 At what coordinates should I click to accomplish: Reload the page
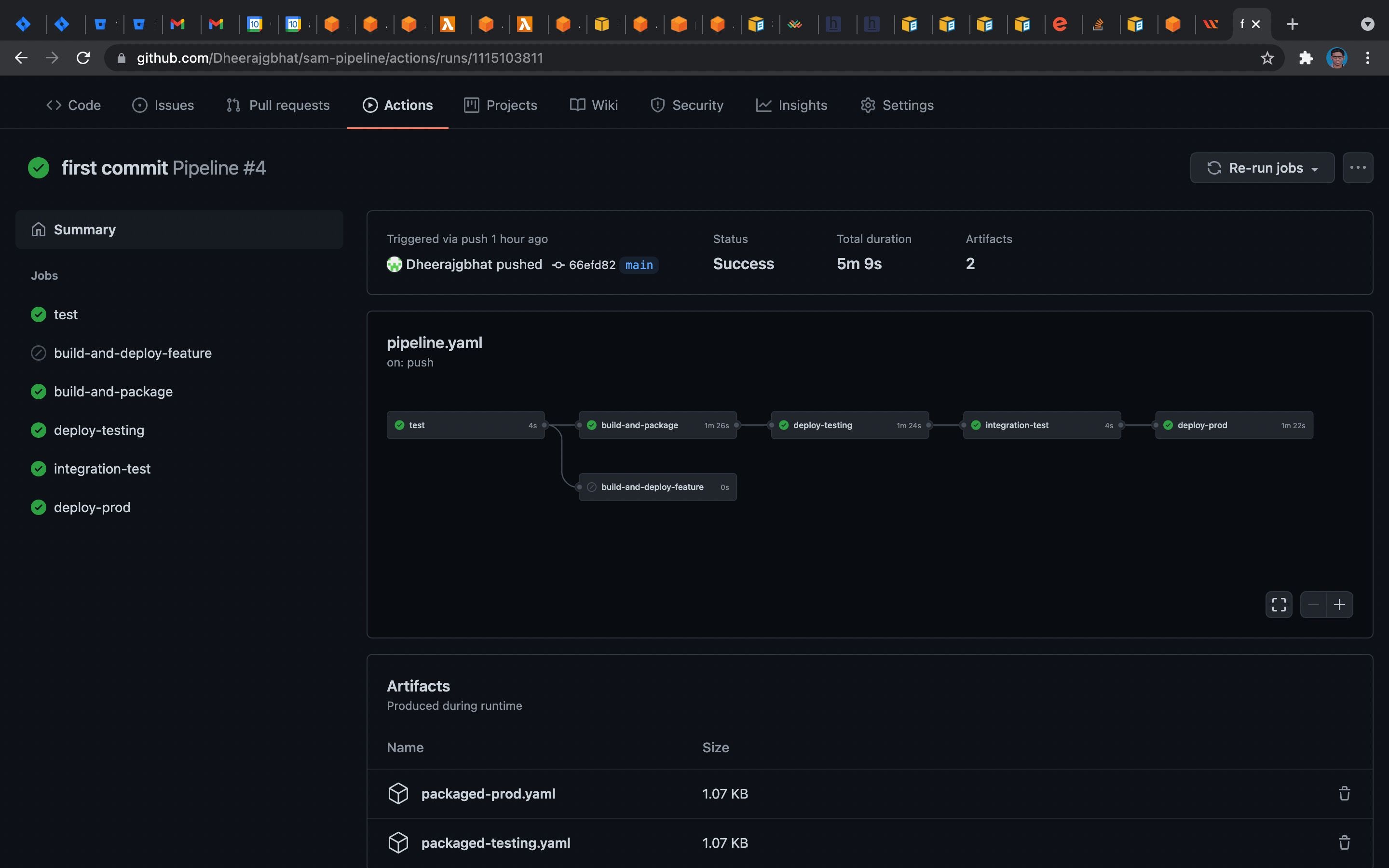tap(83, 58)
